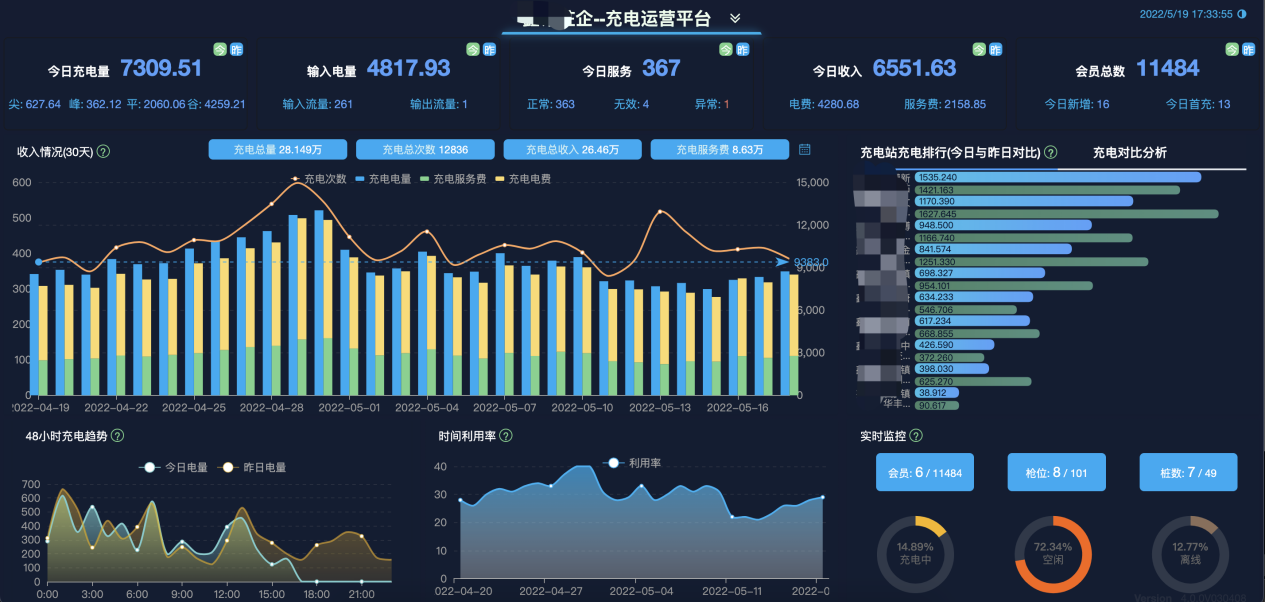
Task: Click help icon beside 时间利用率
Action: click(505, 436)
